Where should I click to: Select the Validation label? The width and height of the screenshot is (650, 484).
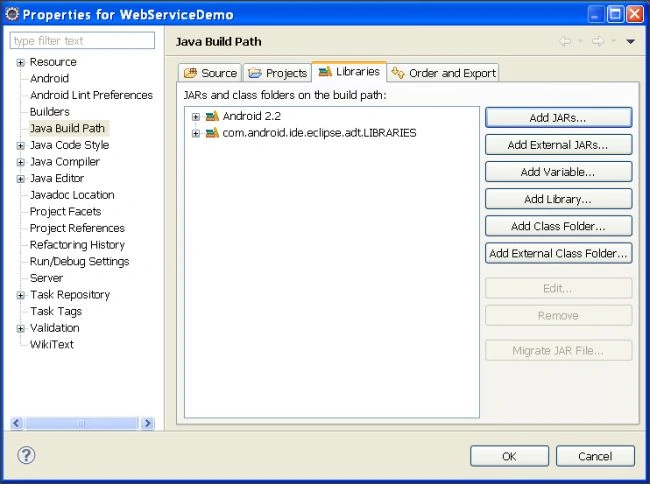(54, 328)
